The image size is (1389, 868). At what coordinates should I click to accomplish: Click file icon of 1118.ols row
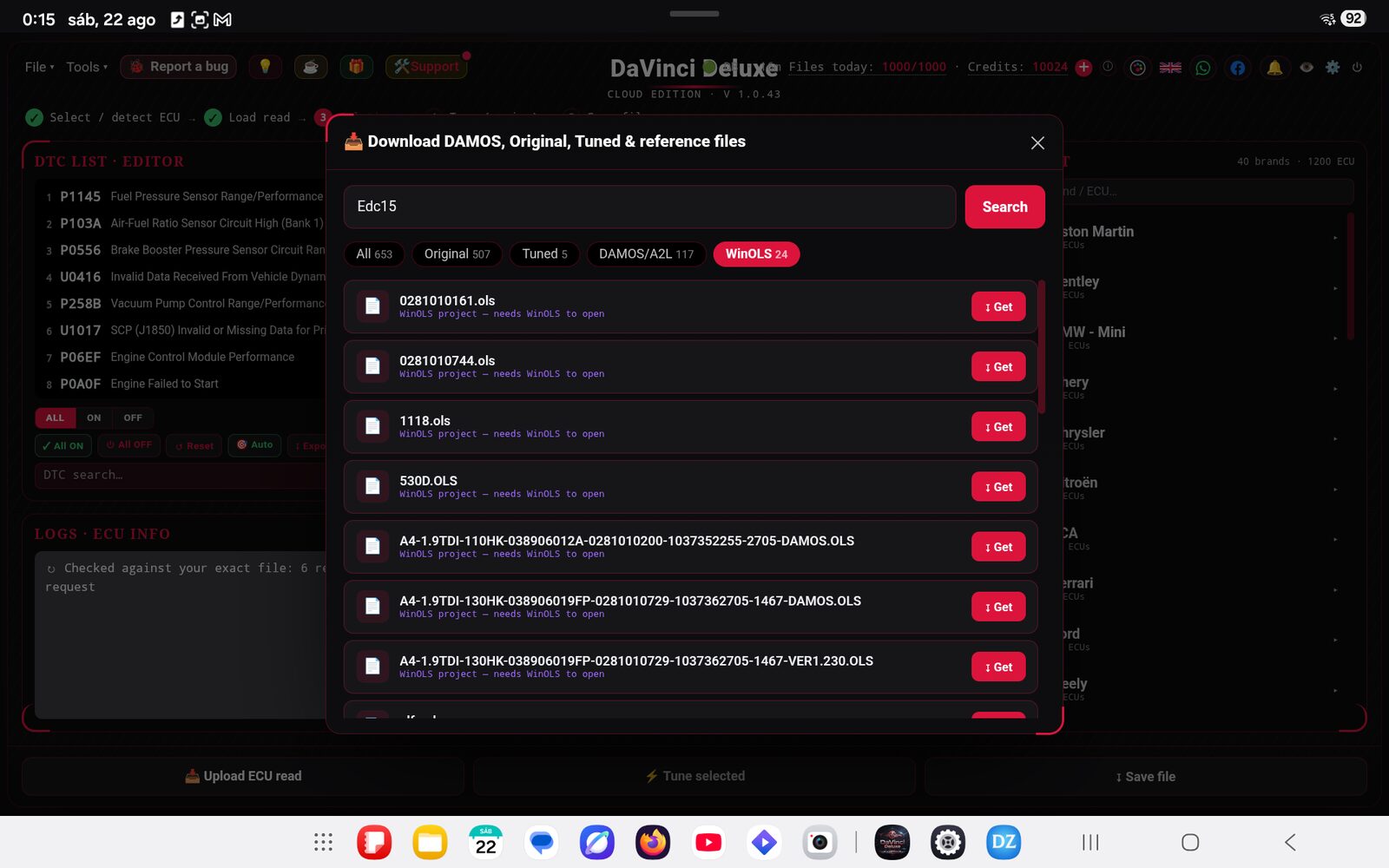[372, 427]
